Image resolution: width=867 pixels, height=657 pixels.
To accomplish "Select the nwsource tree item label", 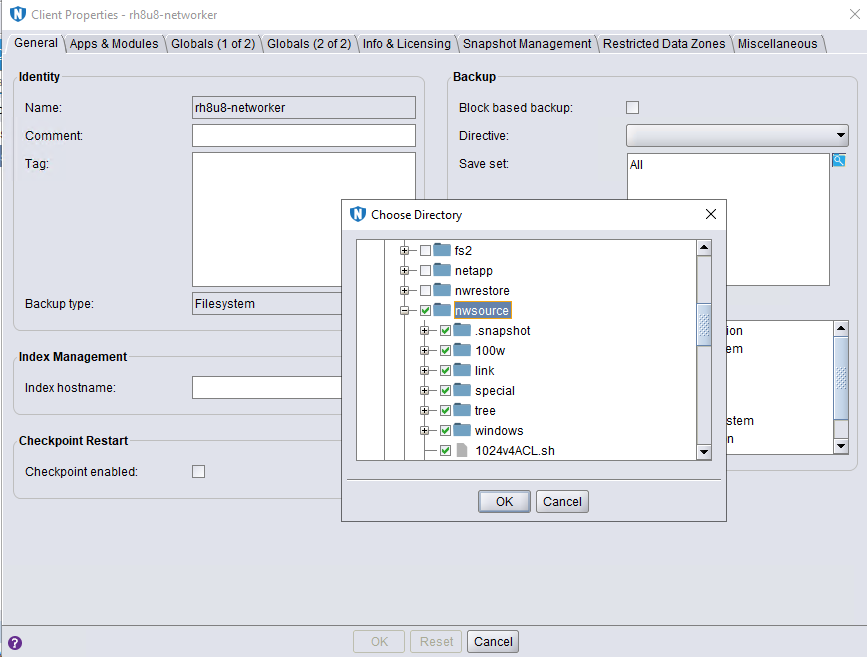I will coord(482,310).
